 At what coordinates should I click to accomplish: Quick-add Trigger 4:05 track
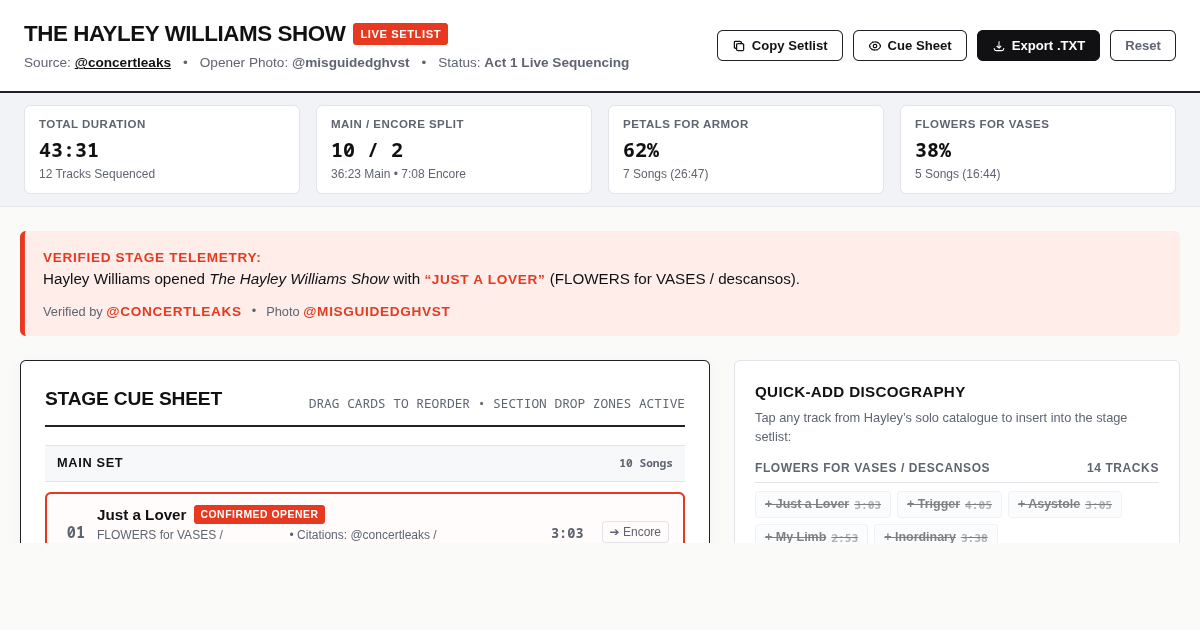(949, 504)
